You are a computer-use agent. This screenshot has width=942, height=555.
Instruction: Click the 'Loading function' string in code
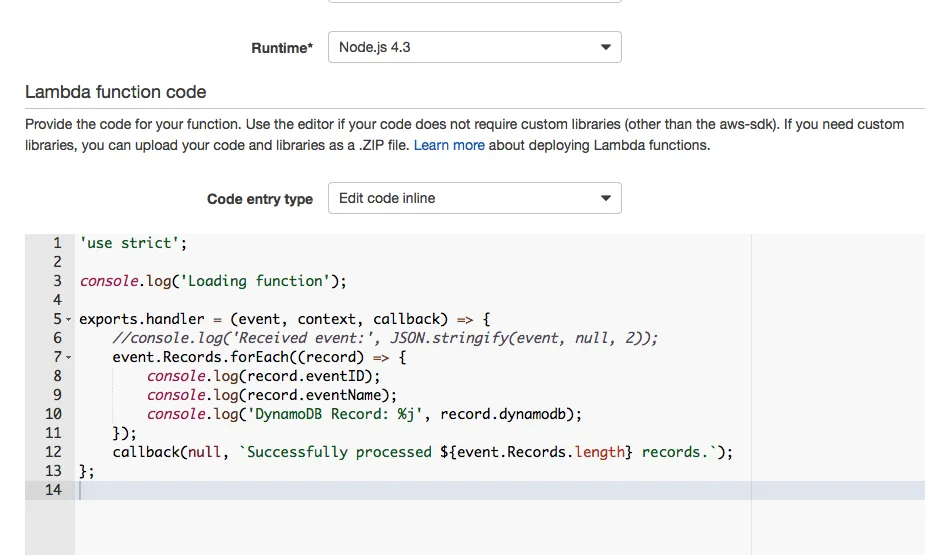(275, 281)
